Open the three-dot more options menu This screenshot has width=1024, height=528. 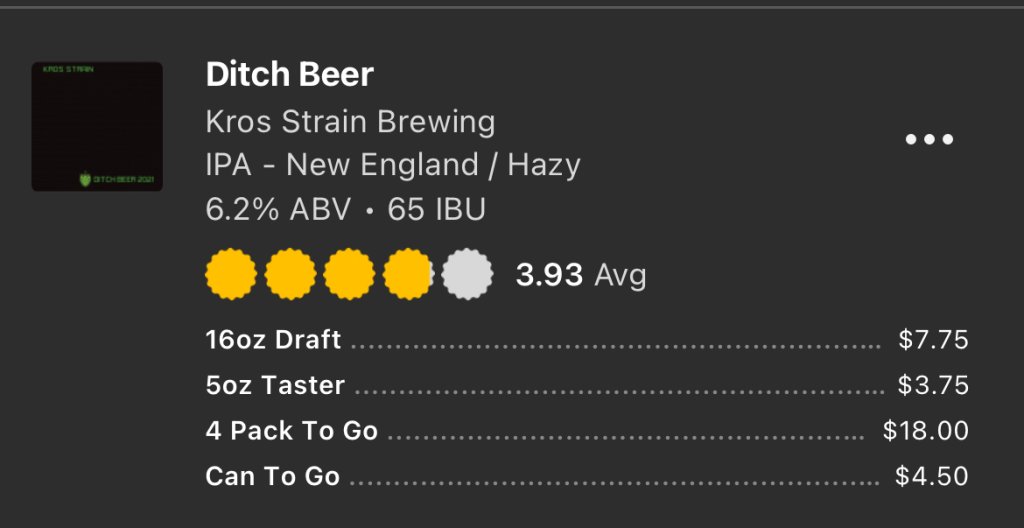[x=929, y=140]
